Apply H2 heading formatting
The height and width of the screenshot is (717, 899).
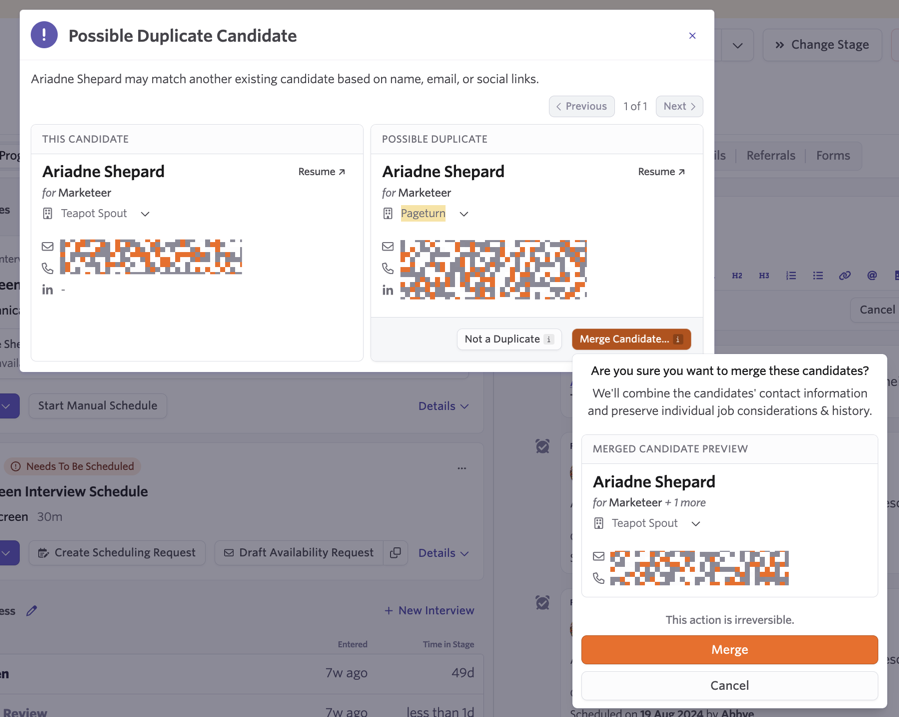point(737,276)
